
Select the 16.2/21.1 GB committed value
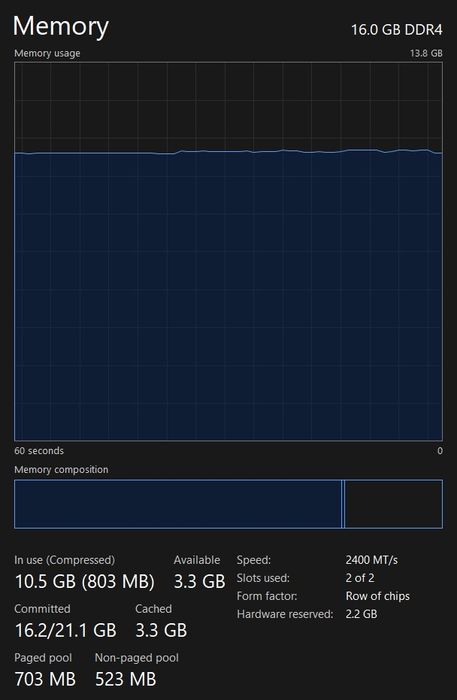tap(66, 630)
